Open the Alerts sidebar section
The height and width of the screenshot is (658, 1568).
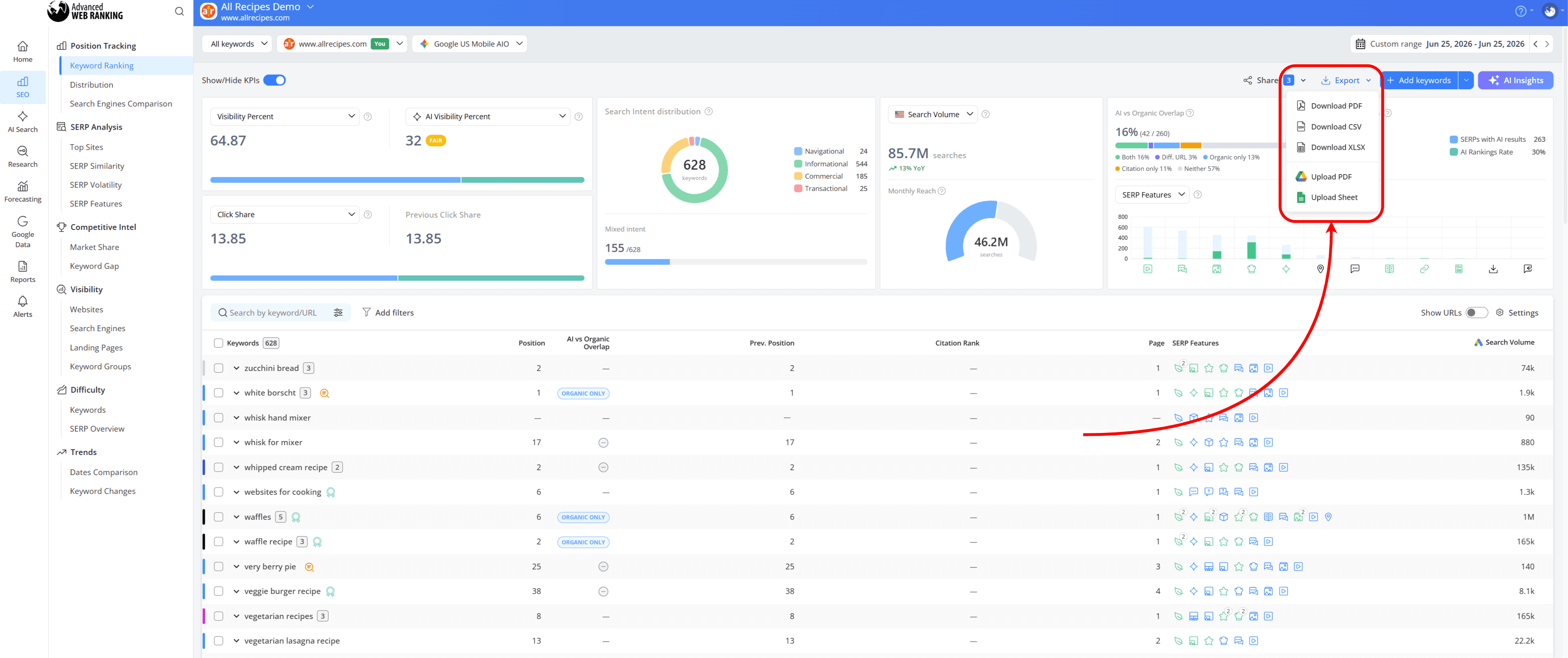[23, 307]
